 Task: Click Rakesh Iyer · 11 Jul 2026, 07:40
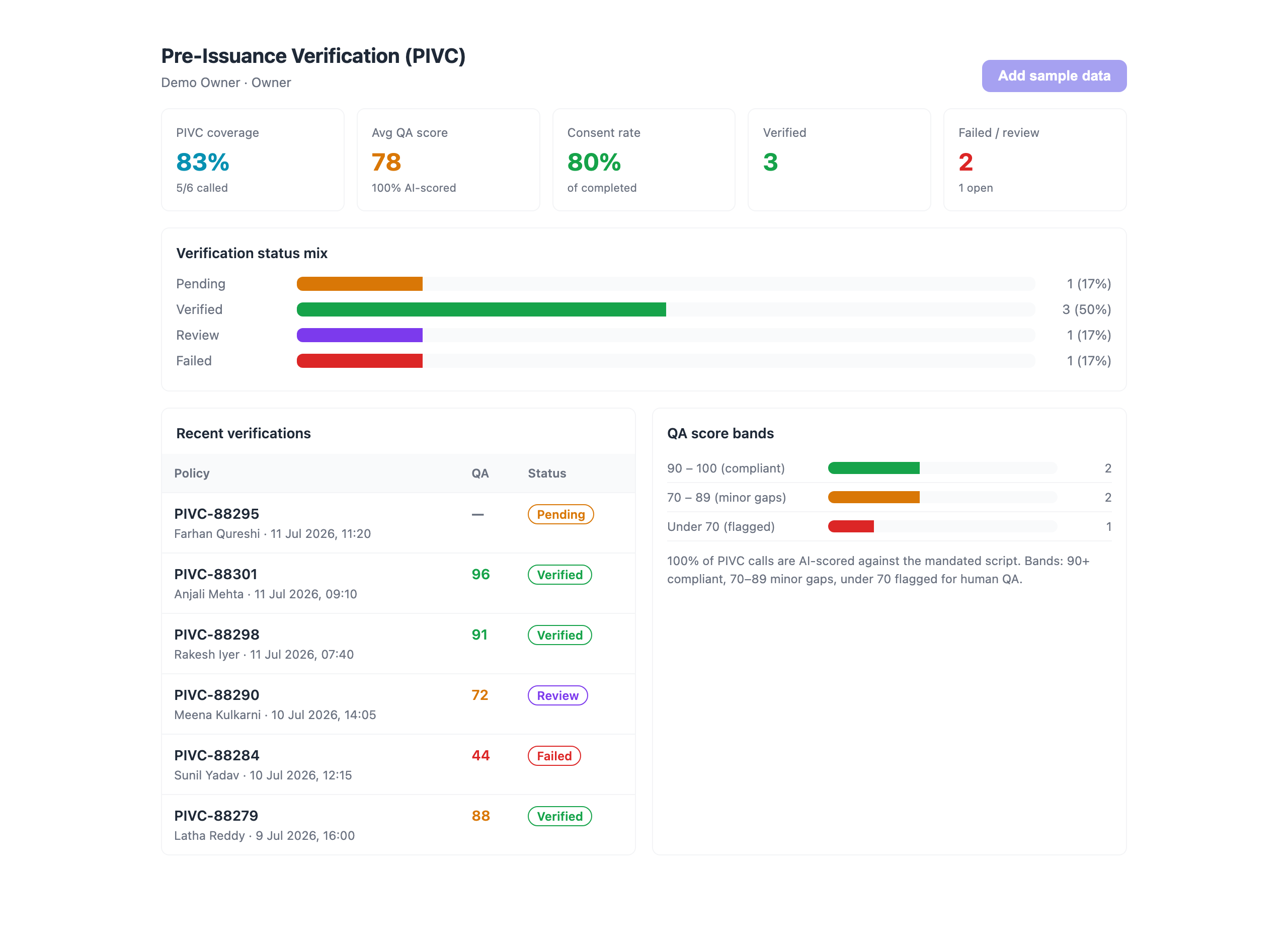click(263, 654)
